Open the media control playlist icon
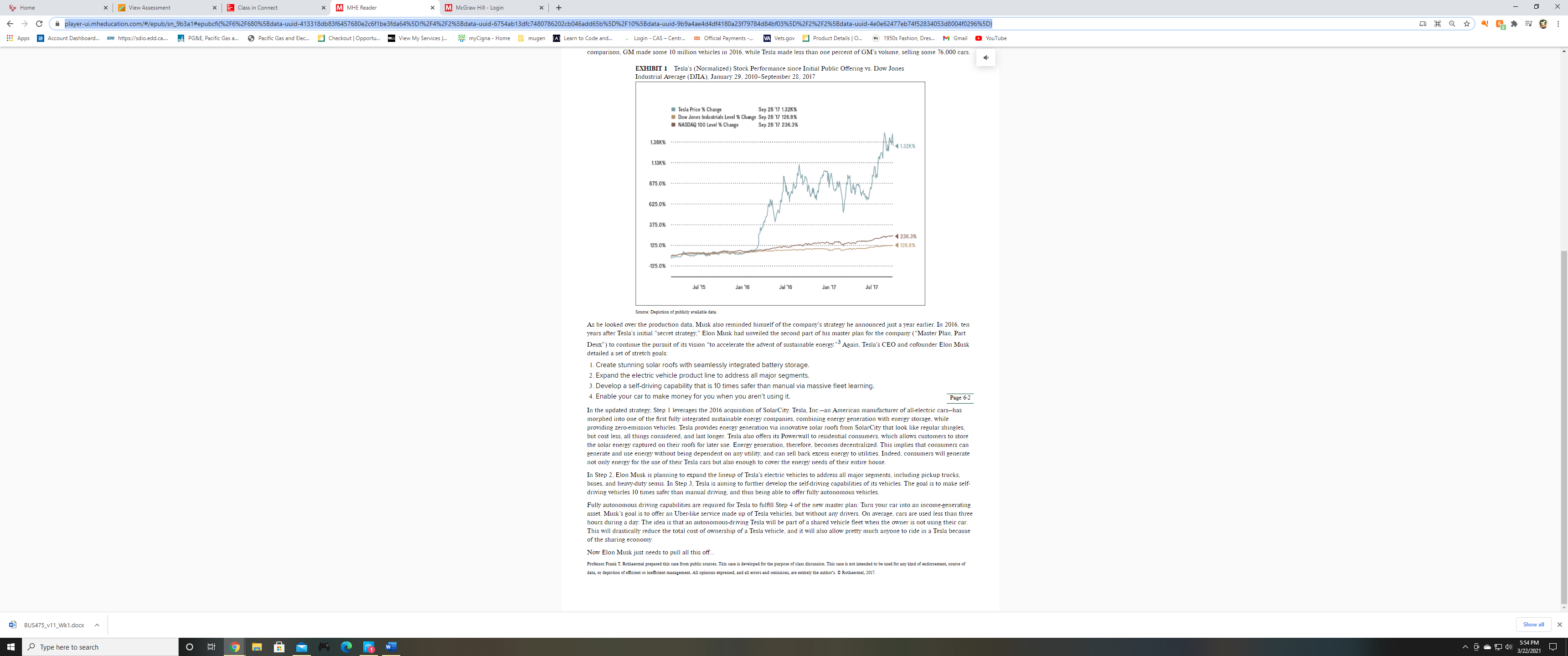The image size is (1568, 656). coord(1528,24)
